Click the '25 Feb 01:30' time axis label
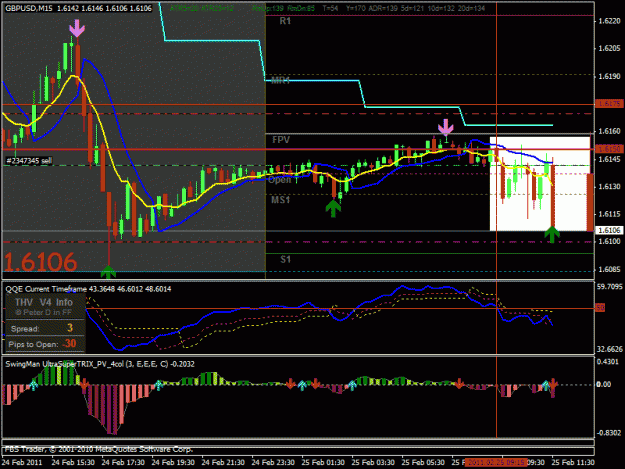This screenshot has height=469, width=625. pos(323,463)
